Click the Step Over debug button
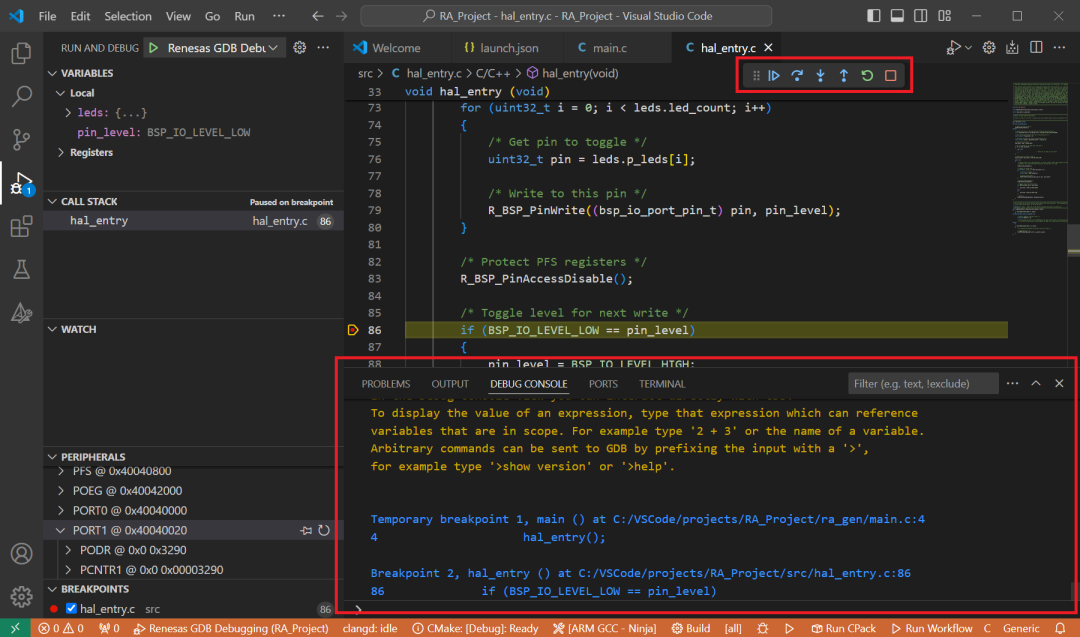 coord(797,76)
